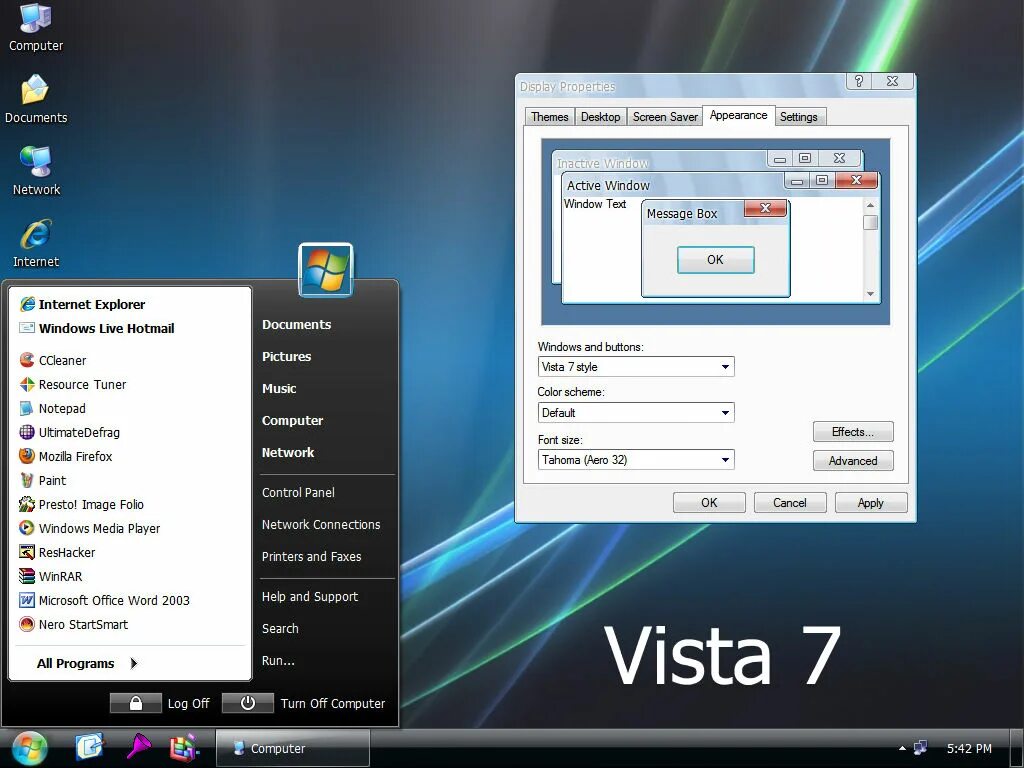Click the Advanced button
The height and width of the screenshot is (768, 1024).
(853, 460)
